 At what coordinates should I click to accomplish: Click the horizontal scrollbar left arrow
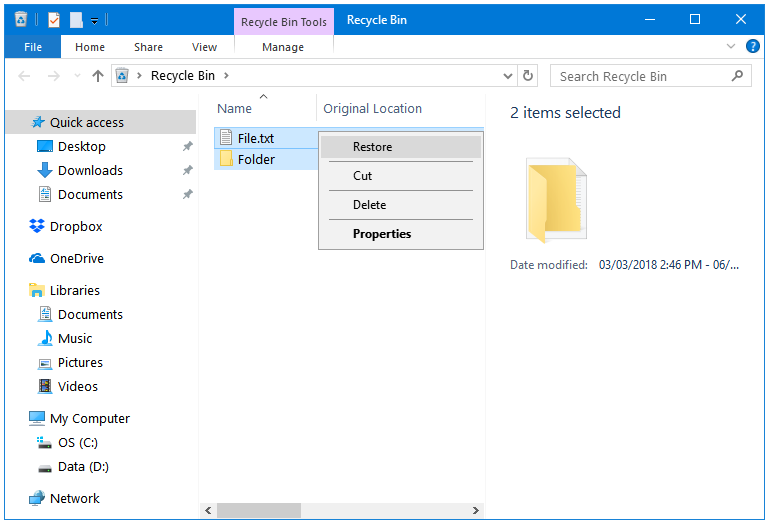tap(208, 510)
